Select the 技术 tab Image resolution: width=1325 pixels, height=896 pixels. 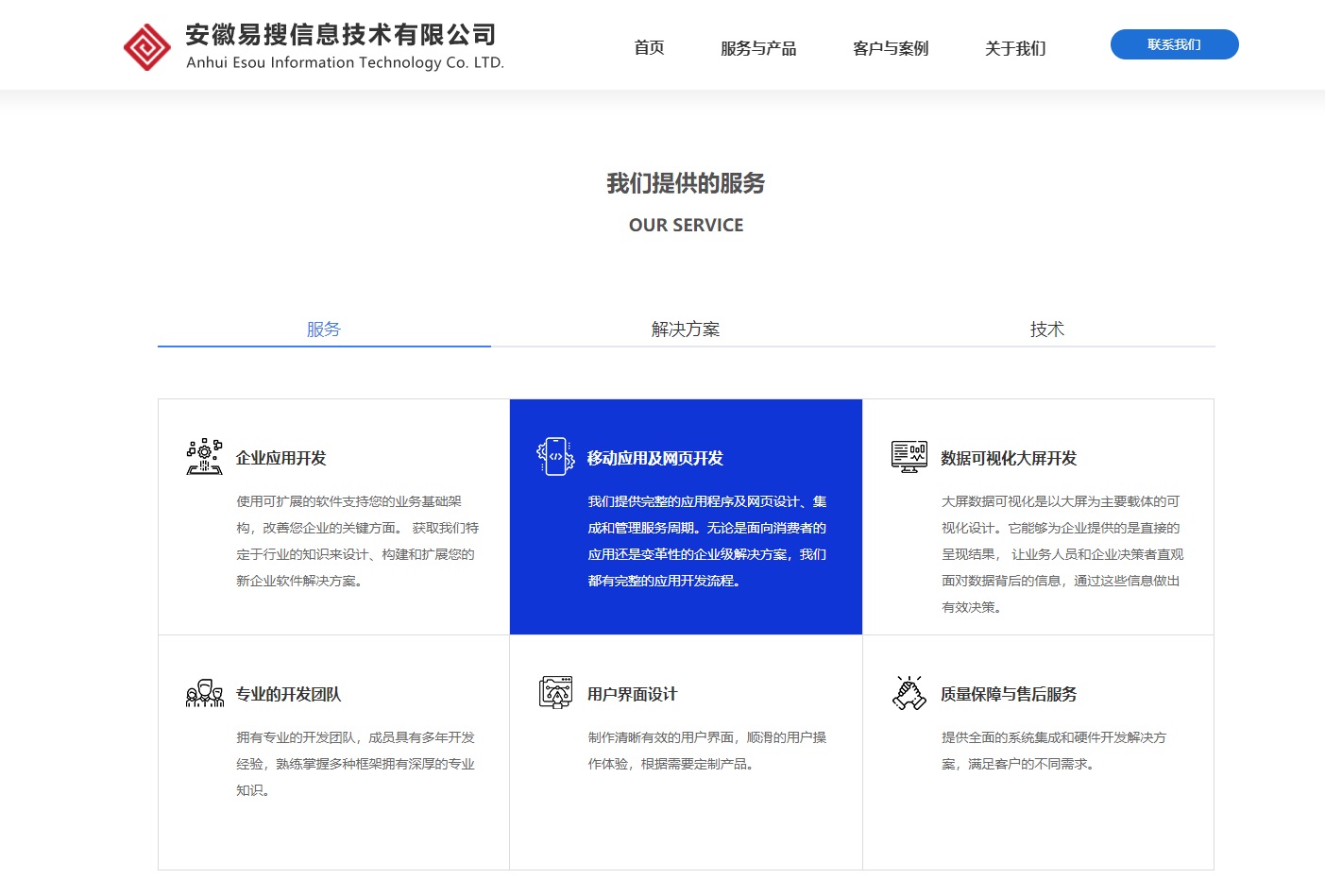(1046, 330)
